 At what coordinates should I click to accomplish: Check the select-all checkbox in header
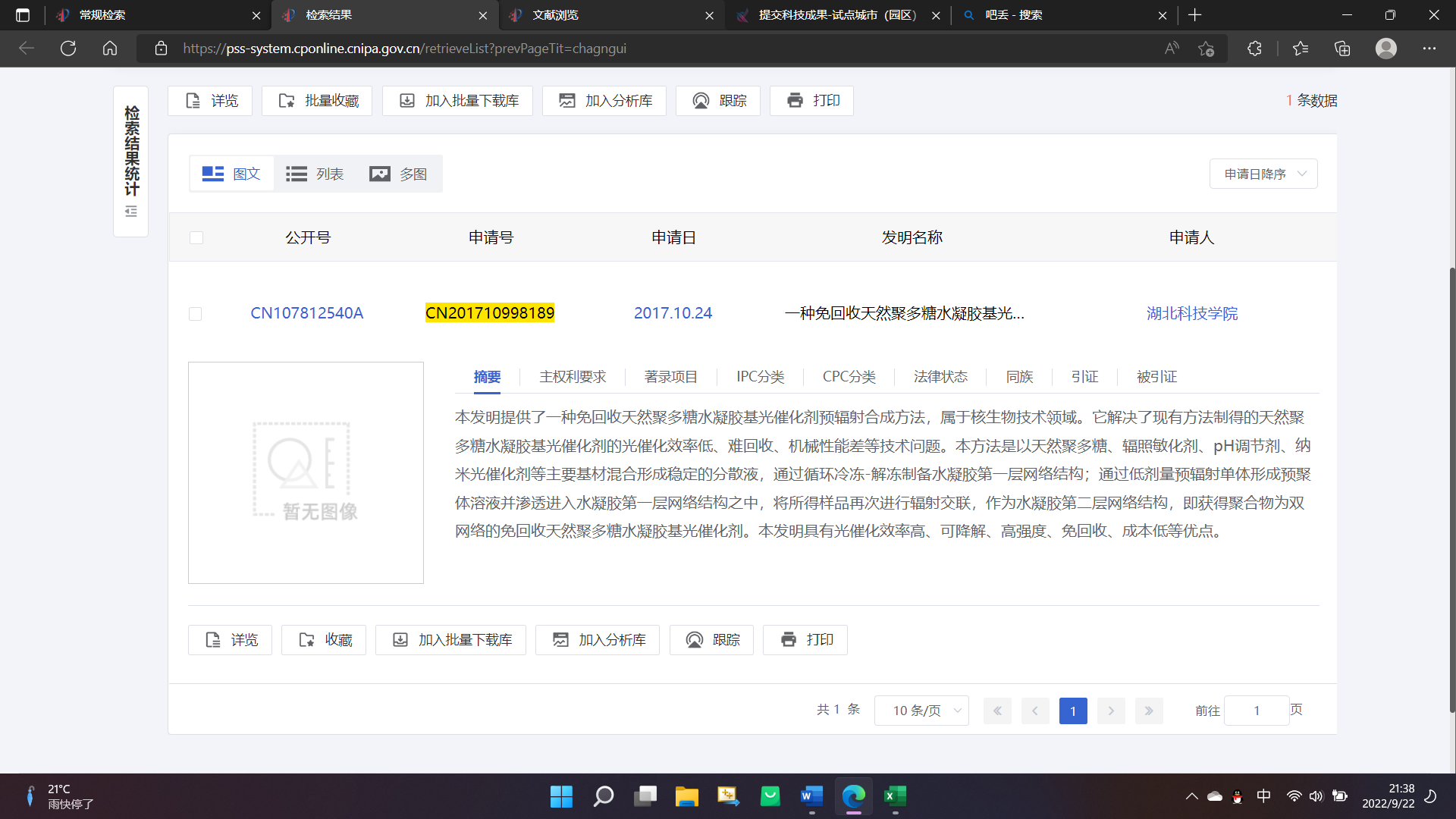point(196,238)
